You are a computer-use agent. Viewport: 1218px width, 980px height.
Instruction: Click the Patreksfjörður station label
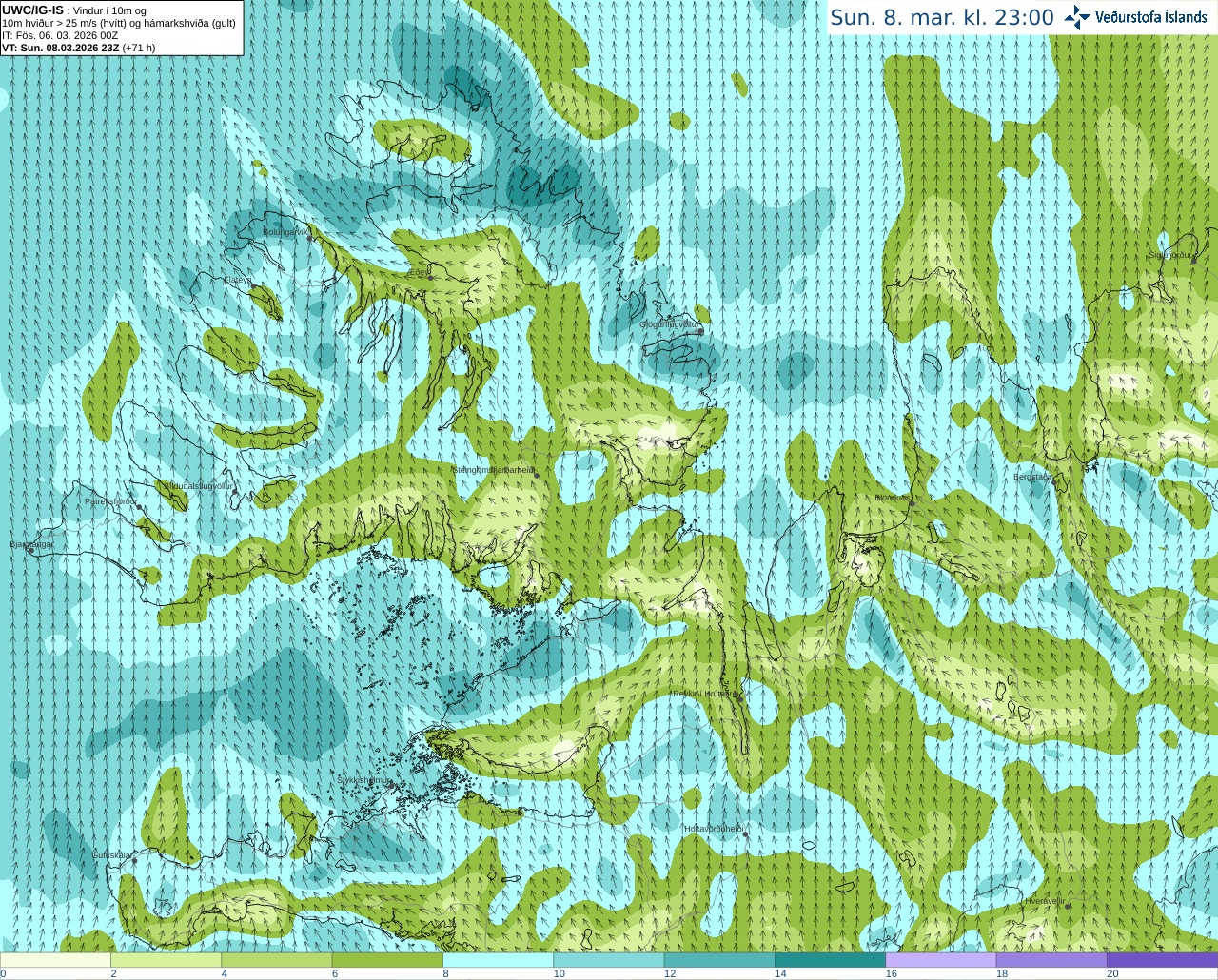point(111,500)
